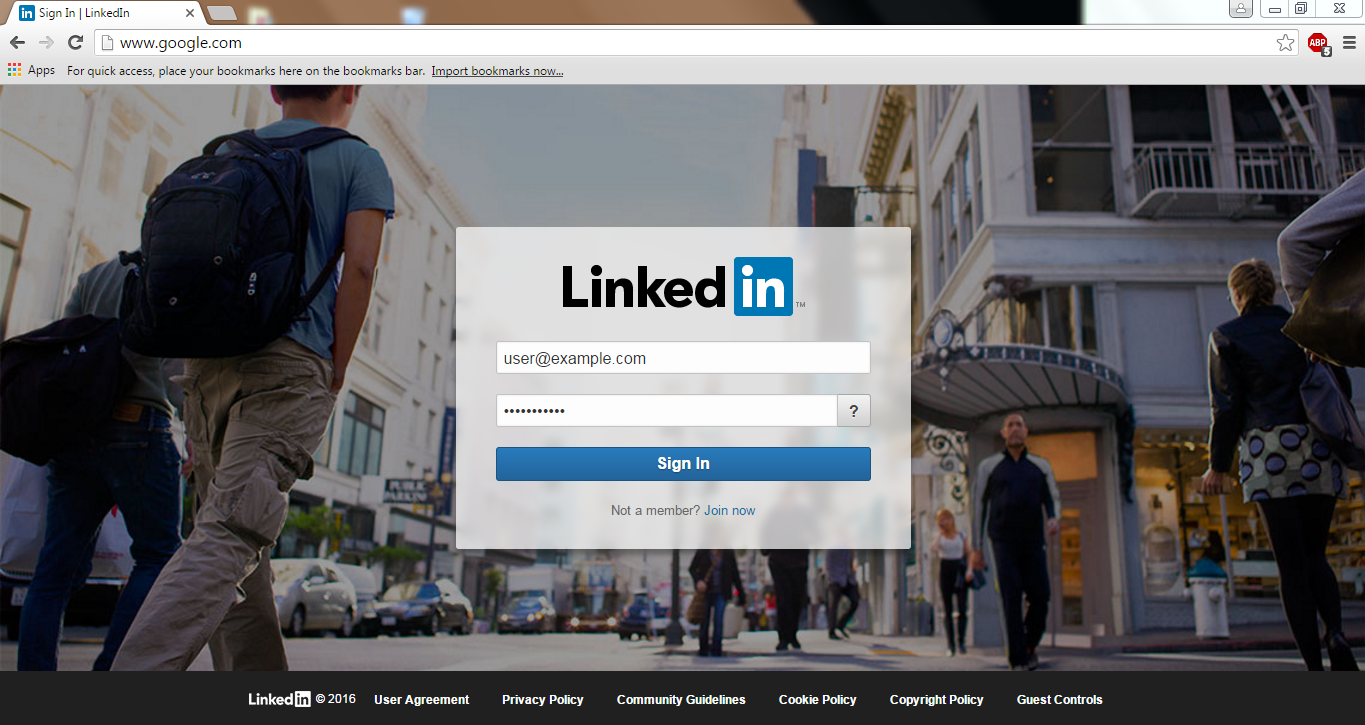The width and height of the screenshot is (1365, 725).
Task: Open a new tab
Action: tap(221, 13)
